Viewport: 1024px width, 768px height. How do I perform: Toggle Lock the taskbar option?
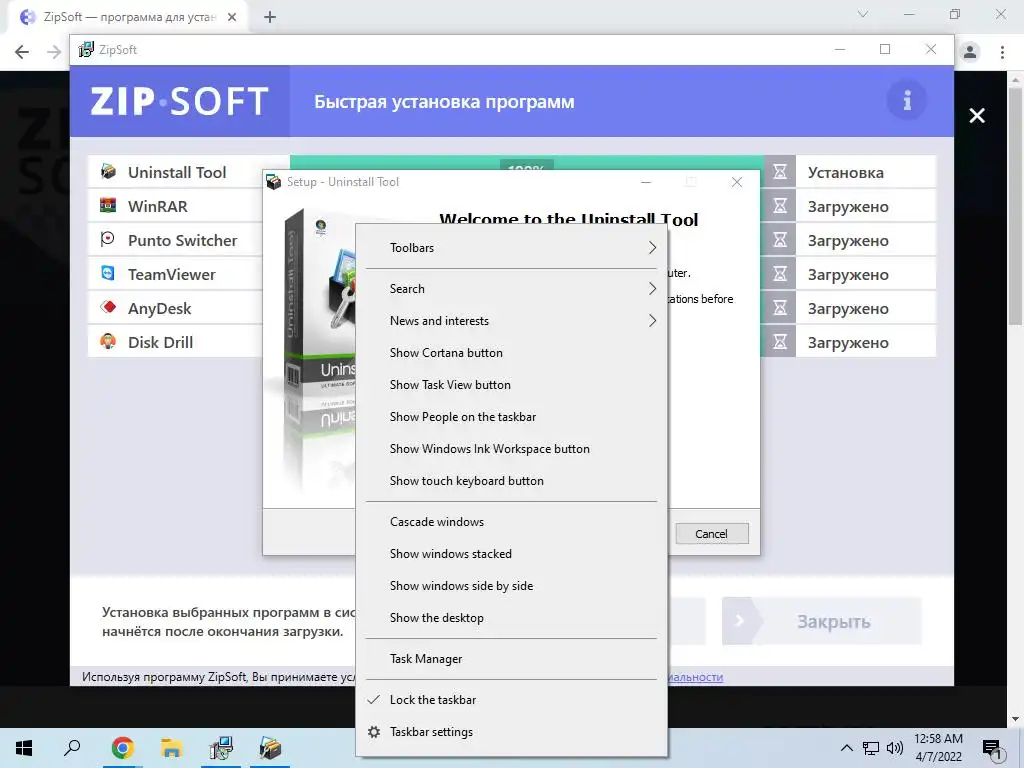click(x=511, y=699)
